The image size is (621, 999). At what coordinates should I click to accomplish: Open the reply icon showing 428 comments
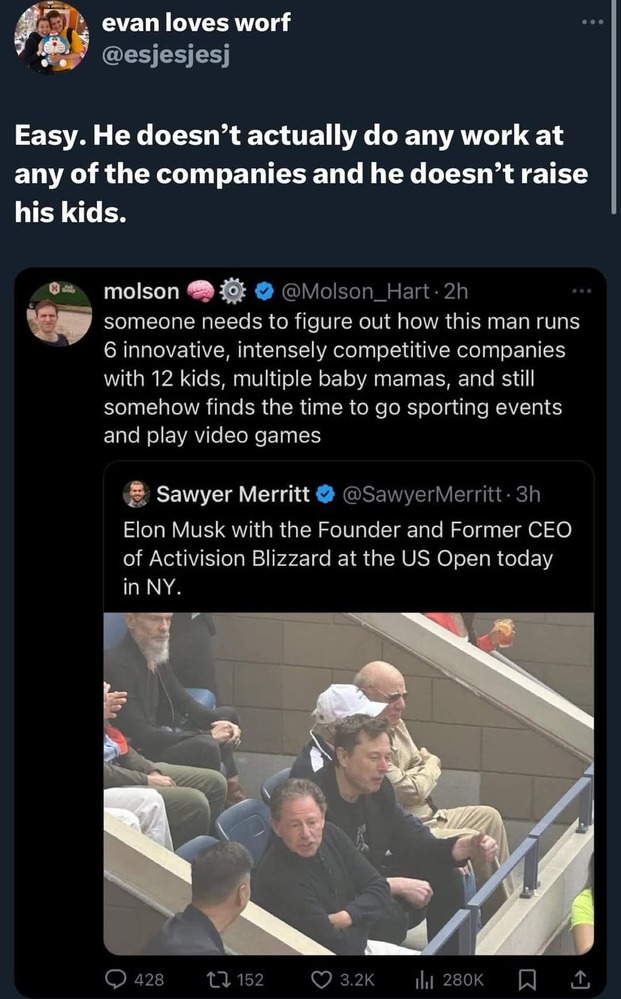tap(120, 979)
